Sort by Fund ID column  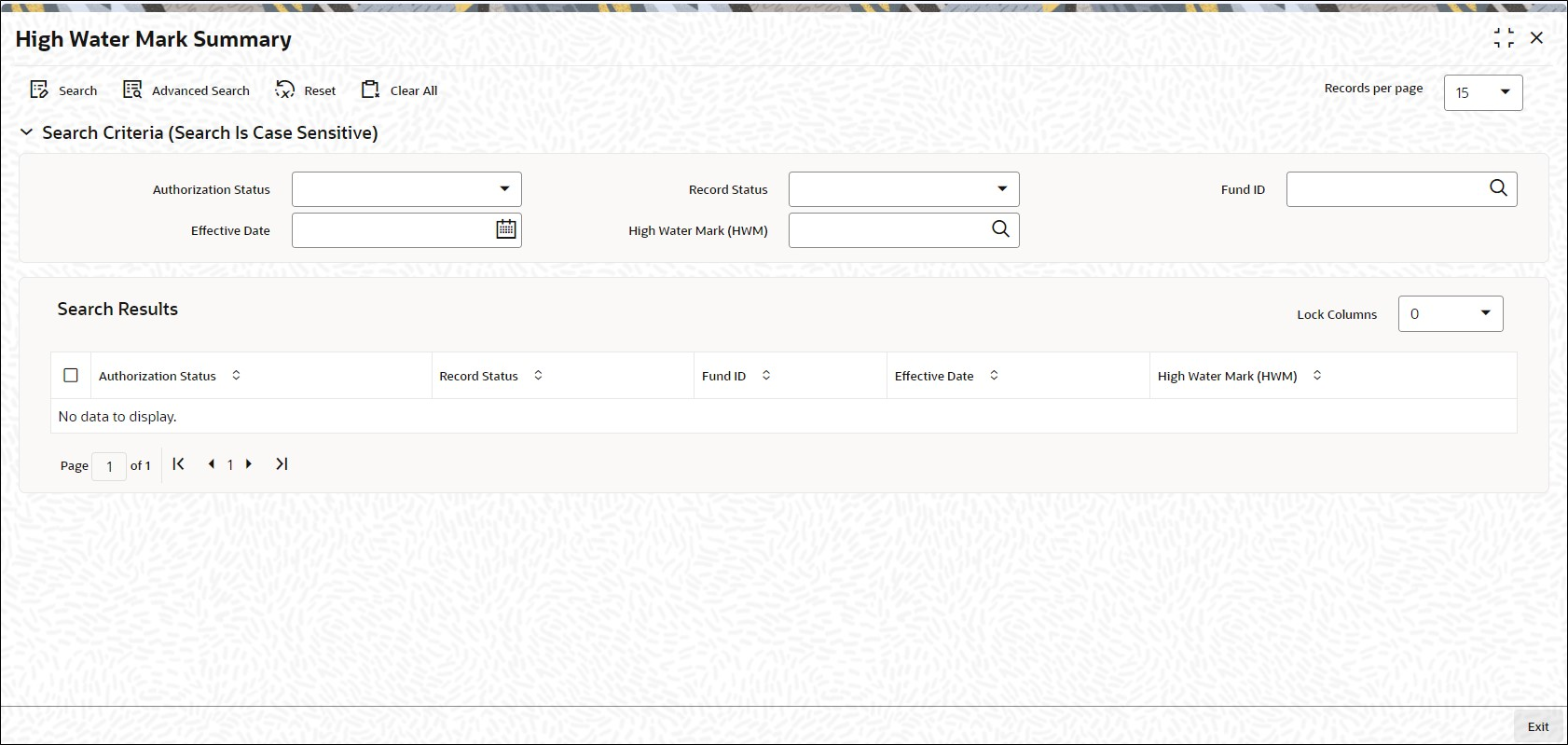766,375
